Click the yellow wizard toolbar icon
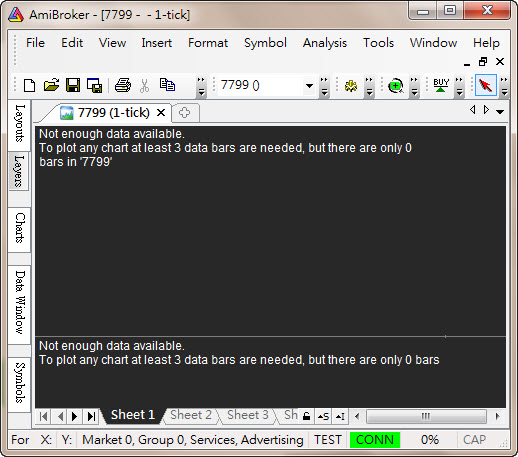 351,86
